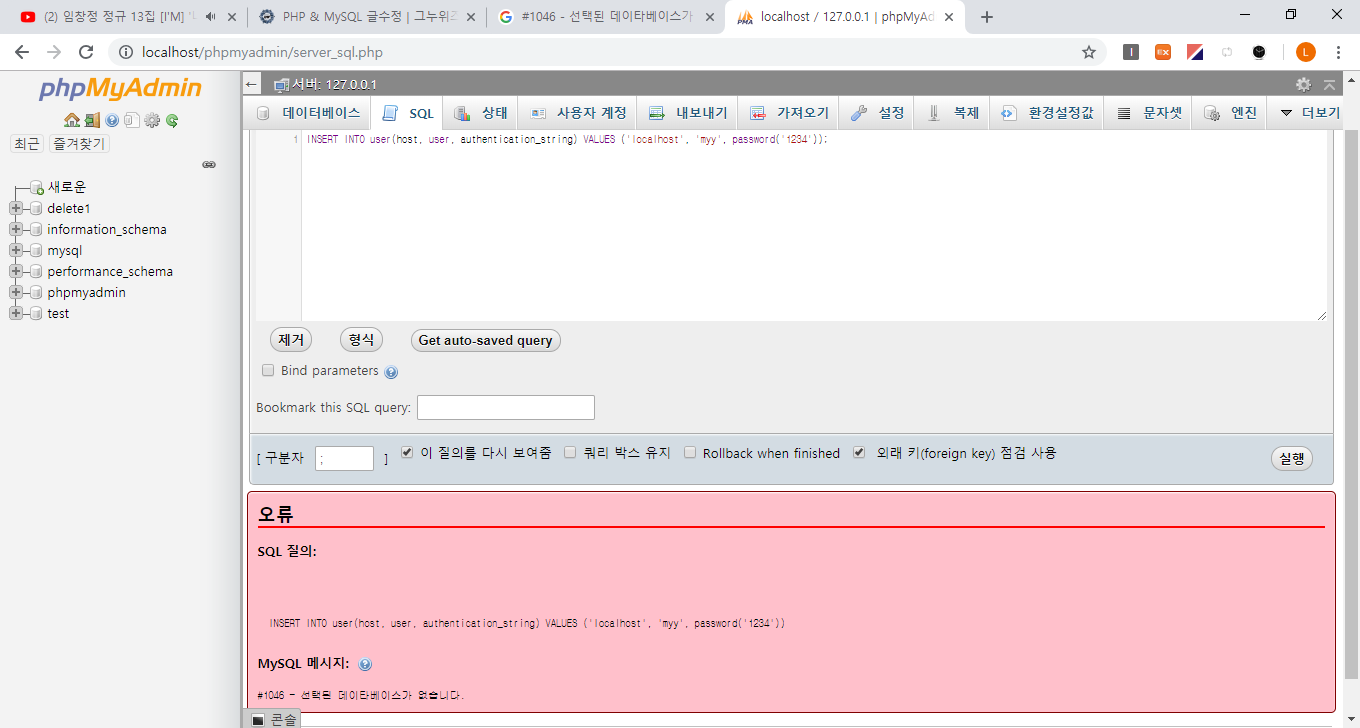
Task: Open phpMyAdmin documentation help icon in sidebar
Action: pyautogui.click(x=112, y=120)
